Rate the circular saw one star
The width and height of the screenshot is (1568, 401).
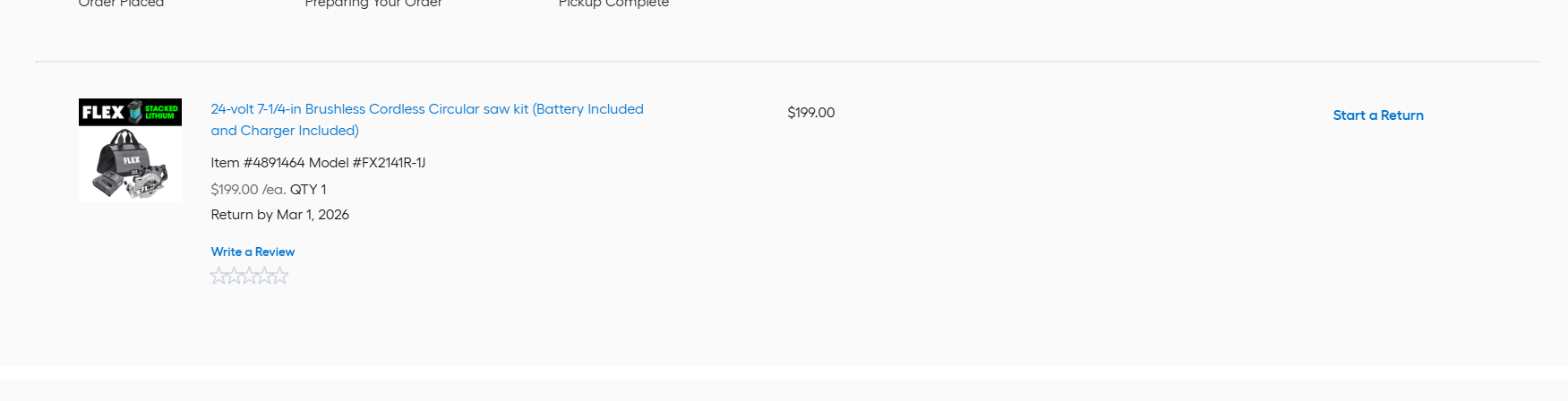click(x=218, y=276)
